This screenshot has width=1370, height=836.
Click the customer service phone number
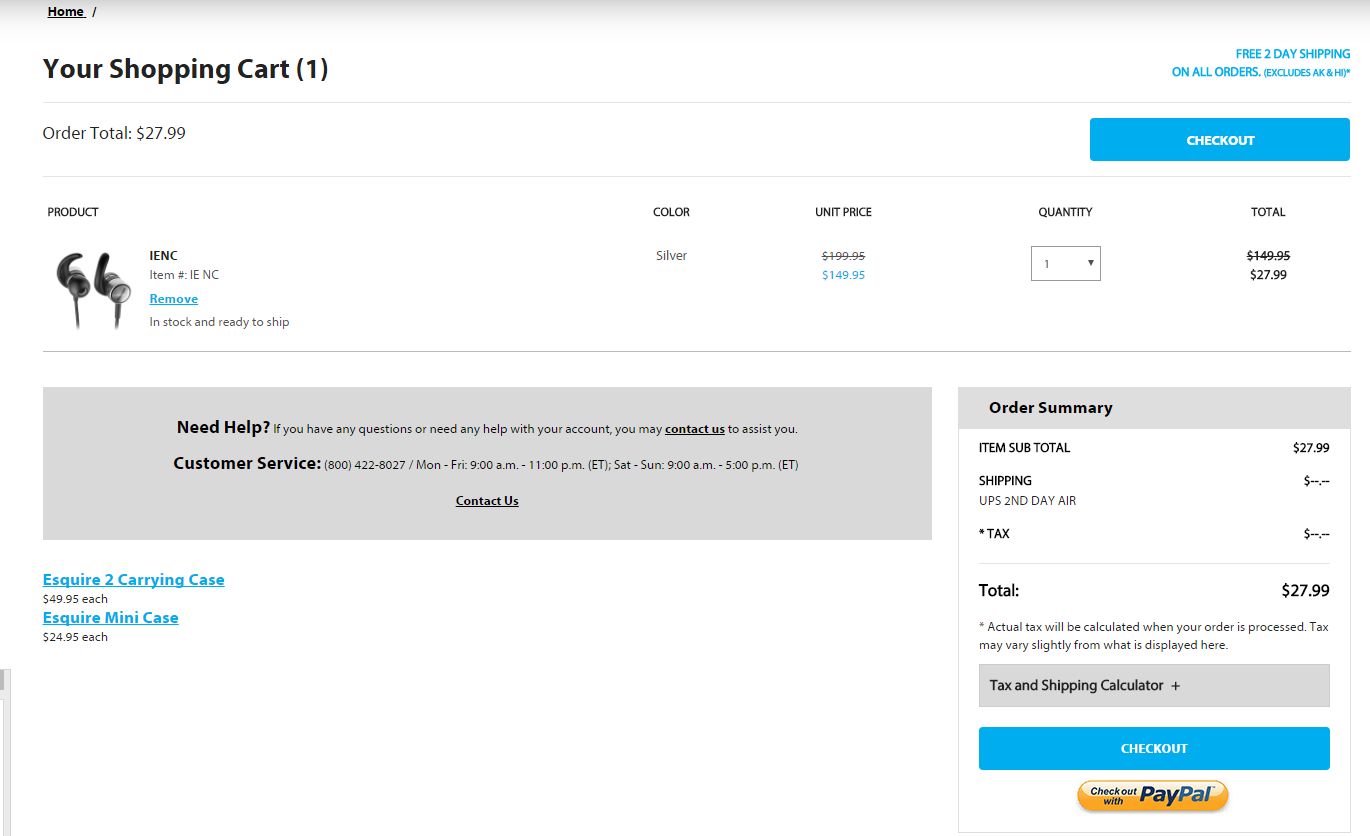(365, 465)
